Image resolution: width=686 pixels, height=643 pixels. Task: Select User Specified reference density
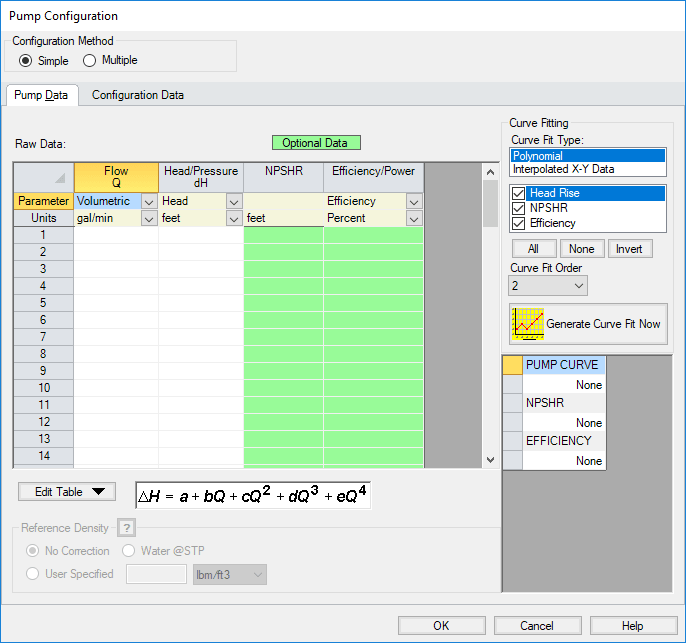tap(32, 574)
